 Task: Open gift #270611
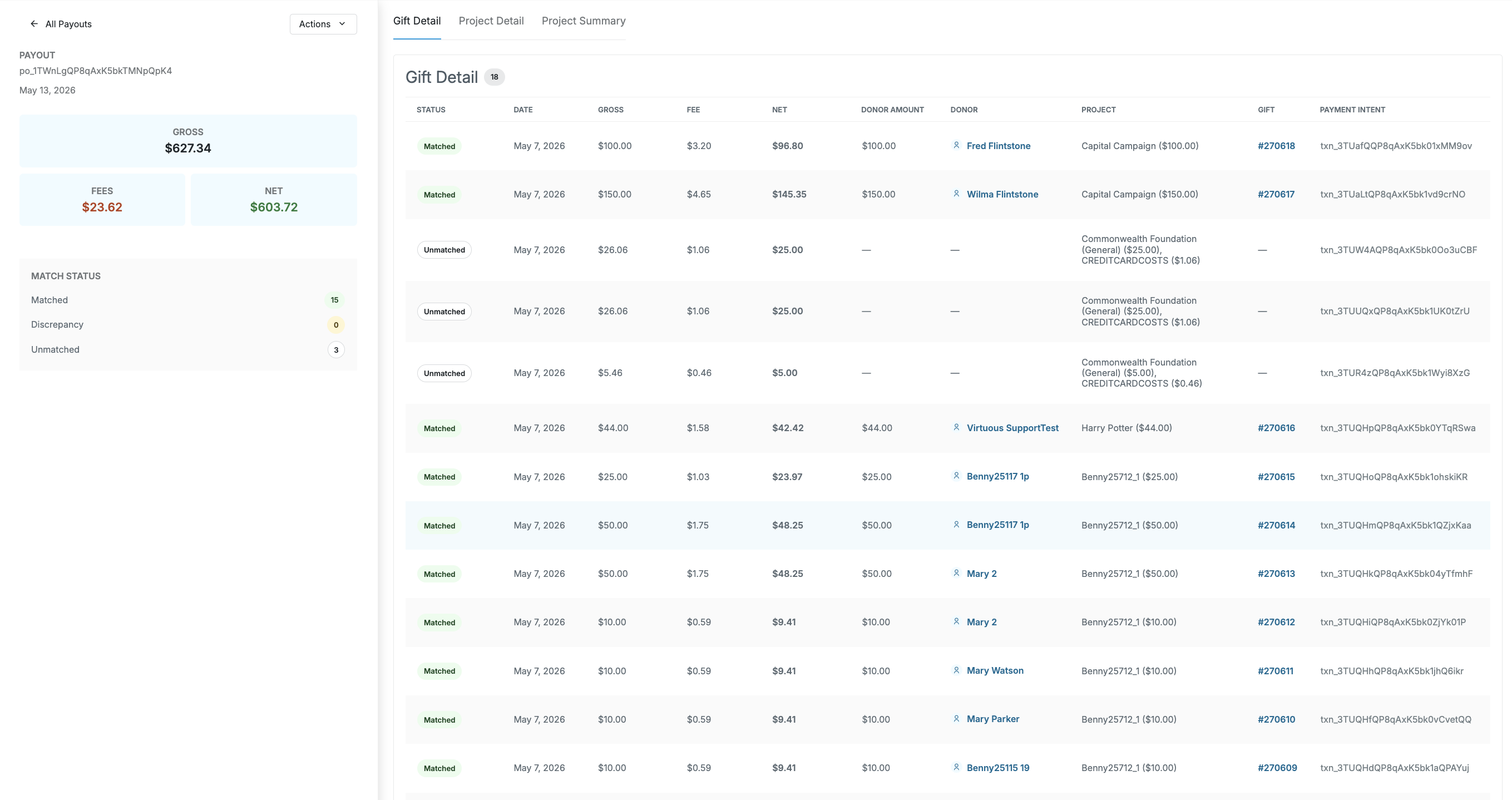tap(1276, 671)
